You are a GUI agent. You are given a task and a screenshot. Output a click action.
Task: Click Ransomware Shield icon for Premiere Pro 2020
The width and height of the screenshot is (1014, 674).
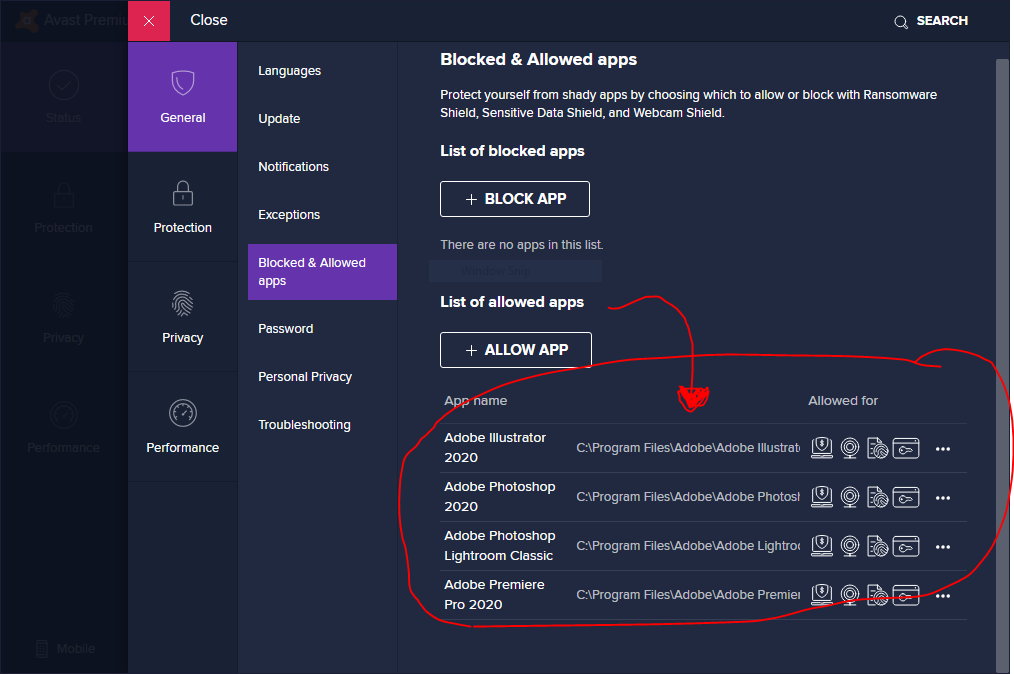822,594
